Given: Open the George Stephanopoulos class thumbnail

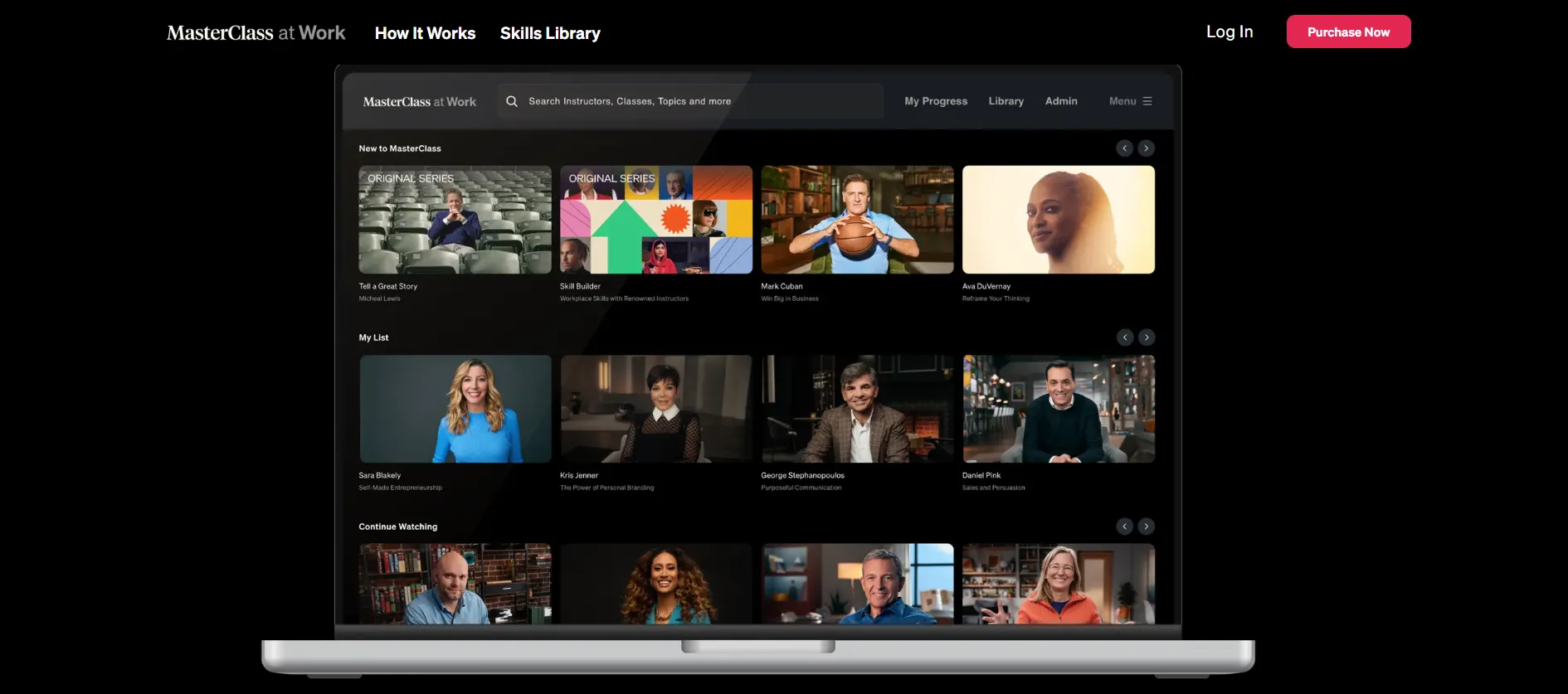Looking at the screenshot, I should coord(857,409).
